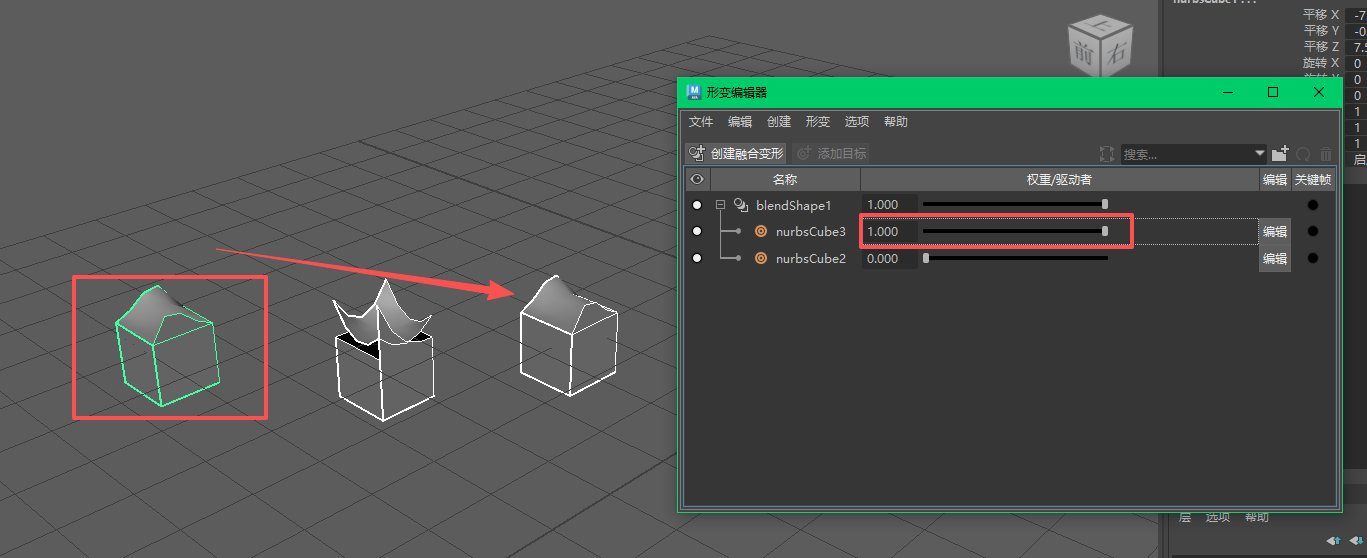The height and width of the screenshot is (558, 1367).
Task: Click the blendShape1 weight slider
Action: coord(1015,204)
